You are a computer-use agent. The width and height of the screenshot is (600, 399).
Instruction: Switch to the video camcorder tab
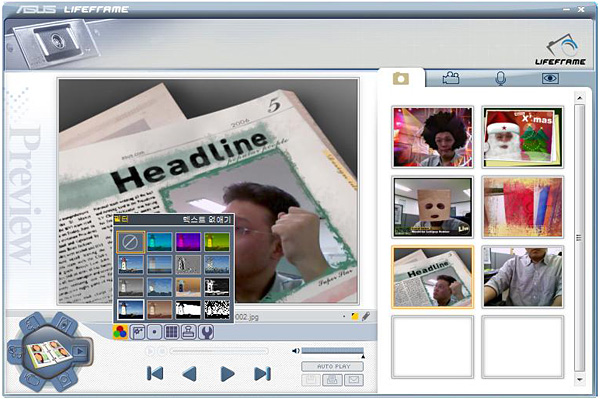[451, 78]
